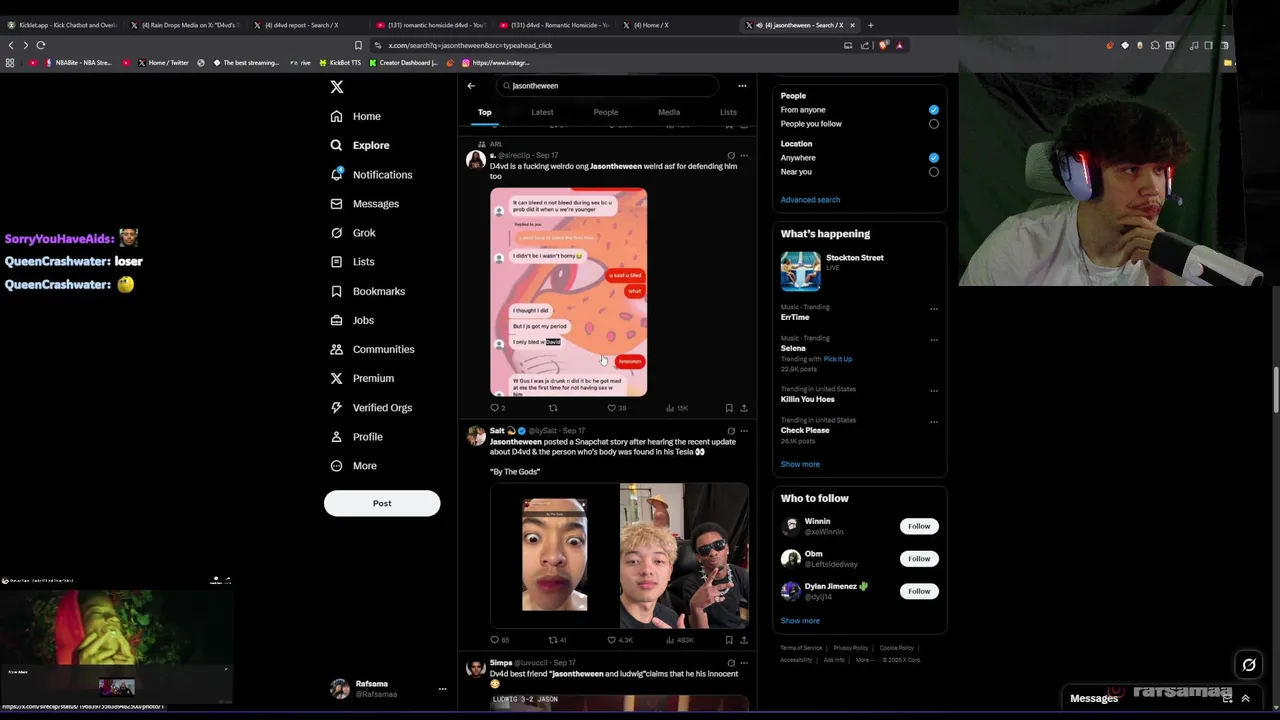Image resolution: width=1280 pixels, height=720 pixels.
Task: Open the Advanced search link
Action: (x=810, y=200)
